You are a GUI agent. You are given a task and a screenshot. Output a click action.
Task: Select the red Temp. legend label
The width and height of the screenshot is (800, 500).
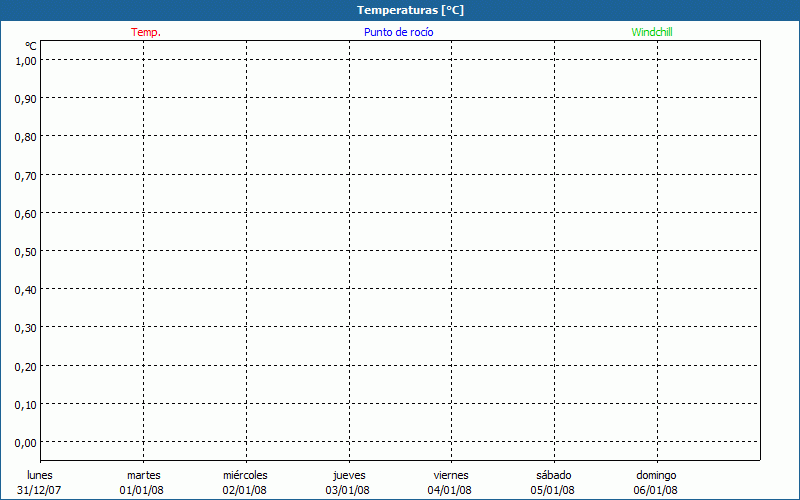[146, 32]
